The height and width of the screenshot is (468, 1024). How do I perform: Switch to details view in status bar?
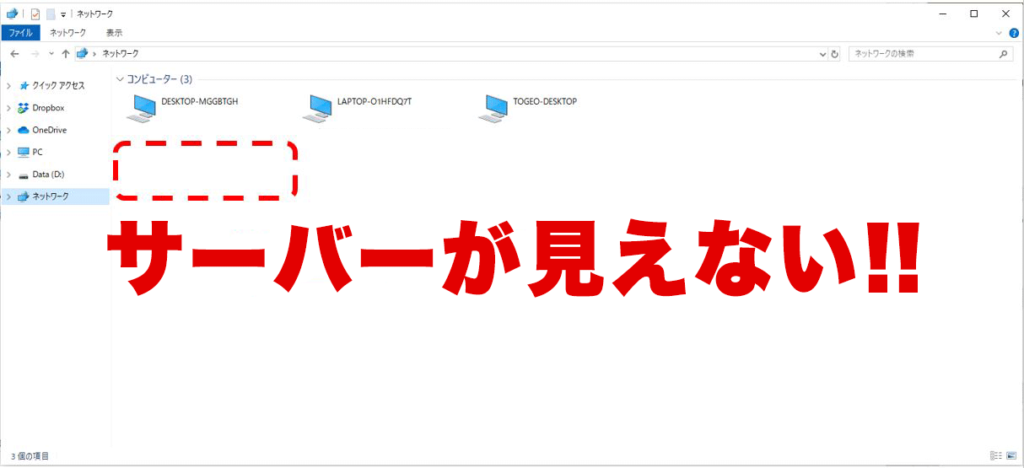pos(995,455)
